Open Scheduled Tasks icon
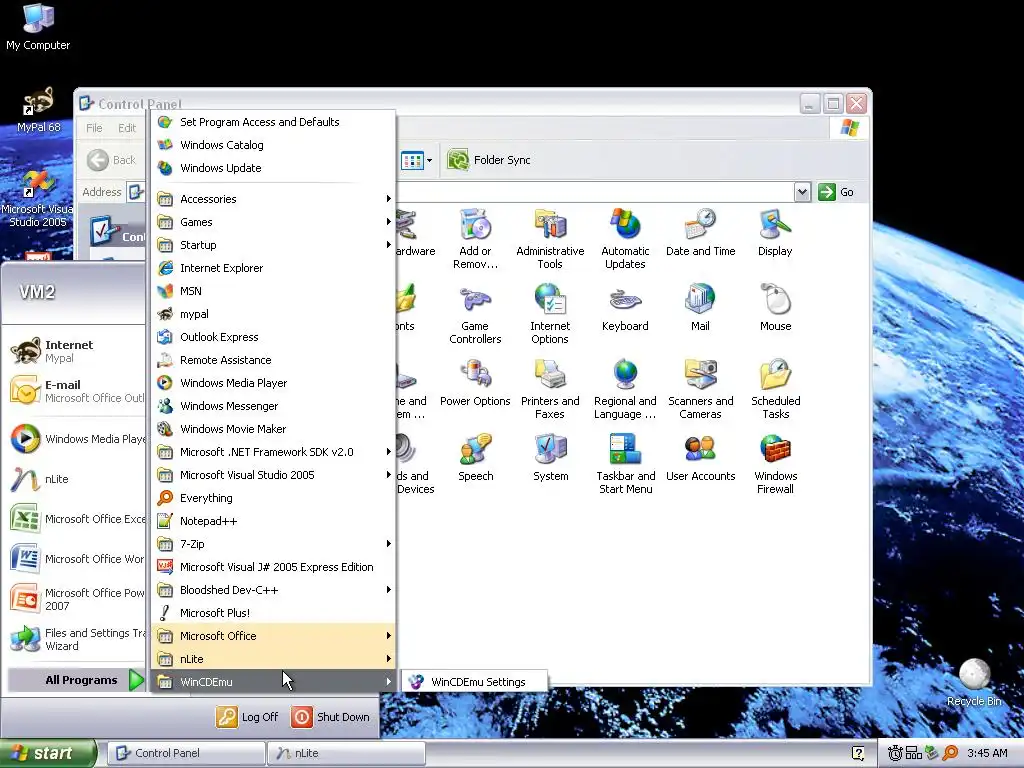 click(775, 389)
